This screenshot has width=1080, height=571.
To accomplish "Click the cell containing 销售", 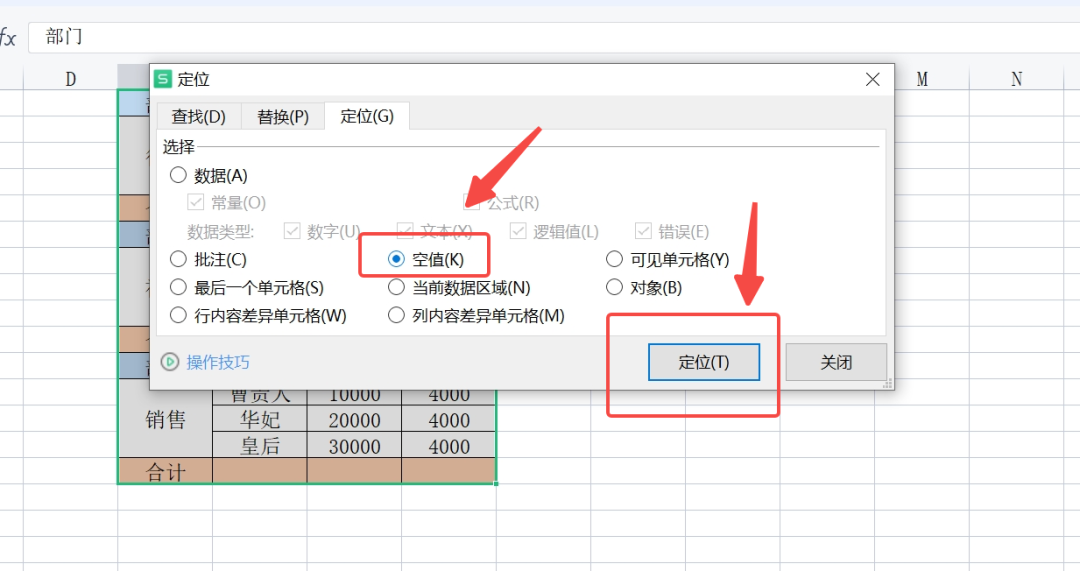I will point(165,419).
